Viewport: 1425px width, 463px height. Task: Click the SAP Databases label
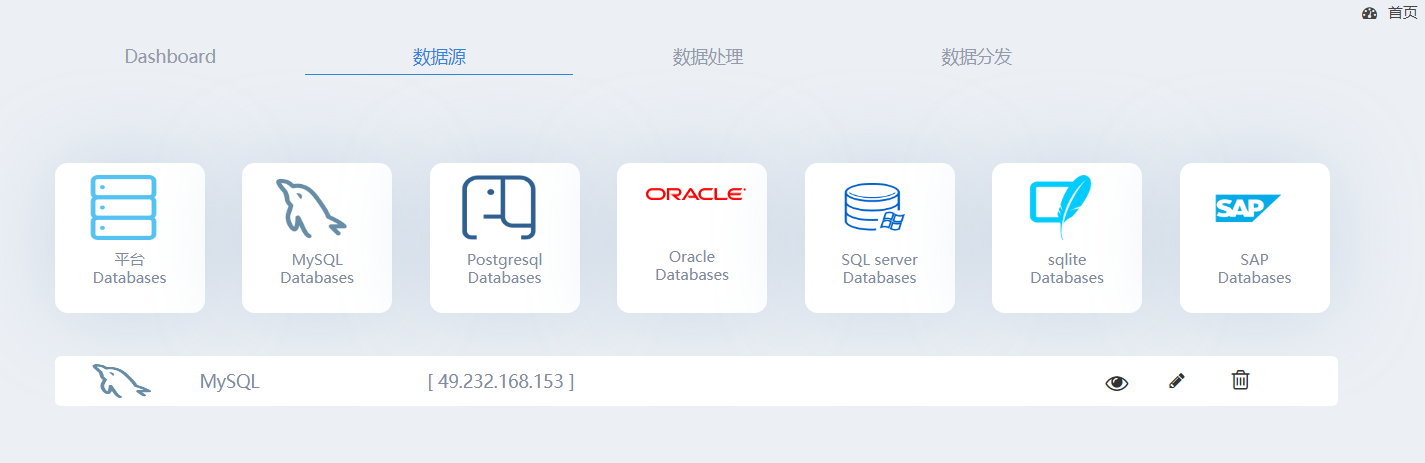(1255, 268)
